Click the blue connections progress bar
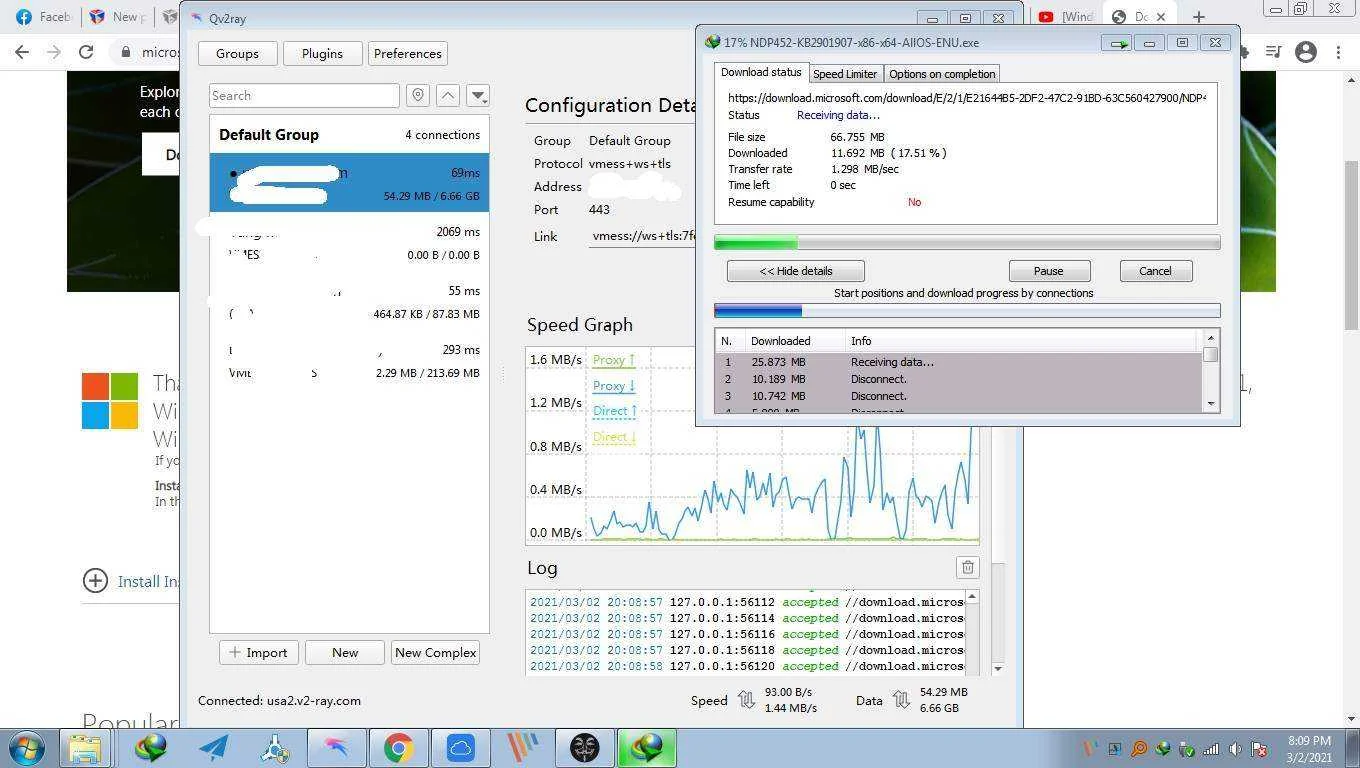1360x768 pixels. [967, 311]
